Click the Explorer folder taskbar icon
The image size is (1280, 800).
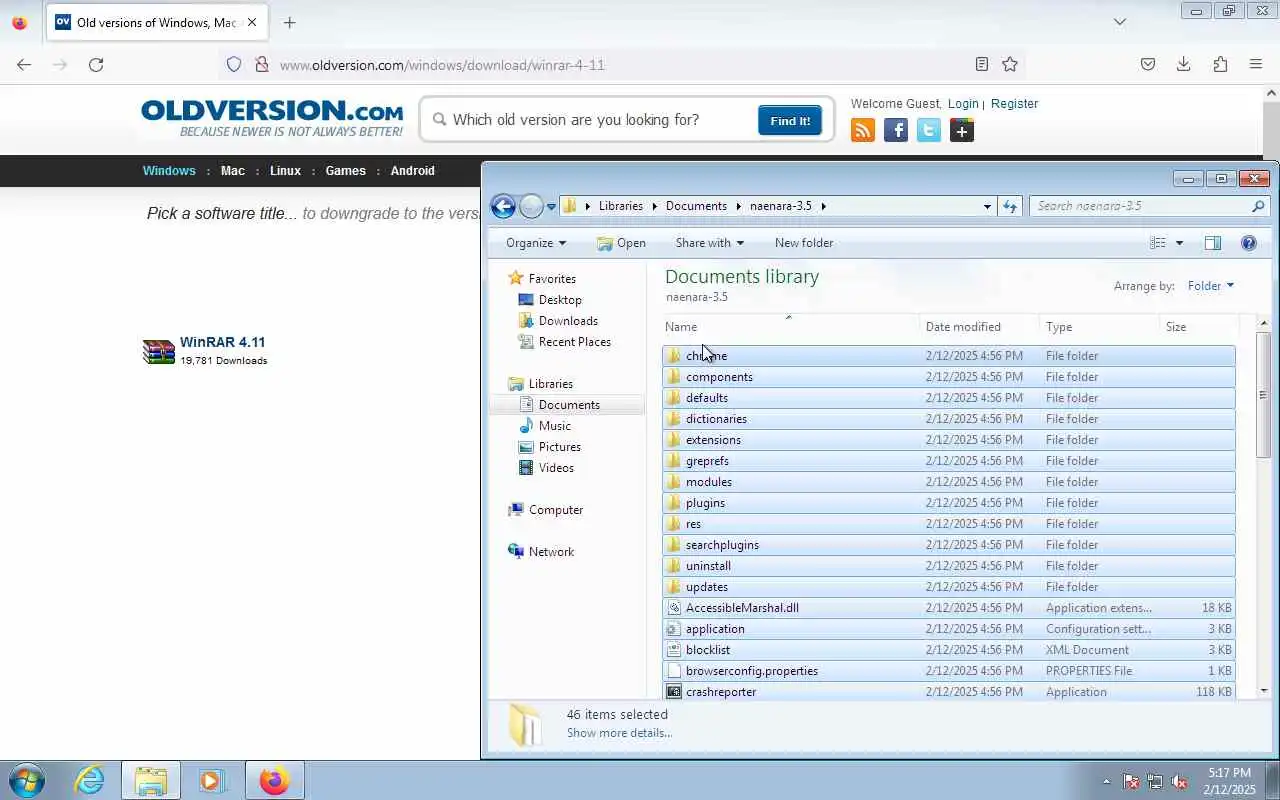pyautogui.click(x=151, y=780)
